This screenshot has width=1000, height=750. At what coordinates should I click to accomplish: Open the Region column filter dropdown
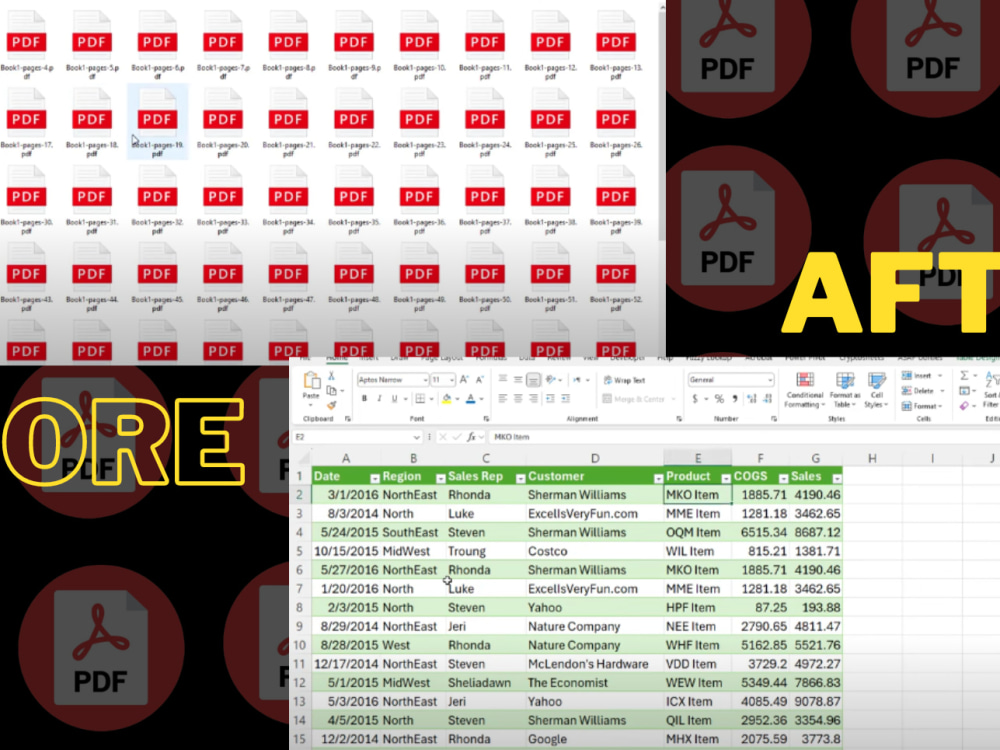[440, 478]
